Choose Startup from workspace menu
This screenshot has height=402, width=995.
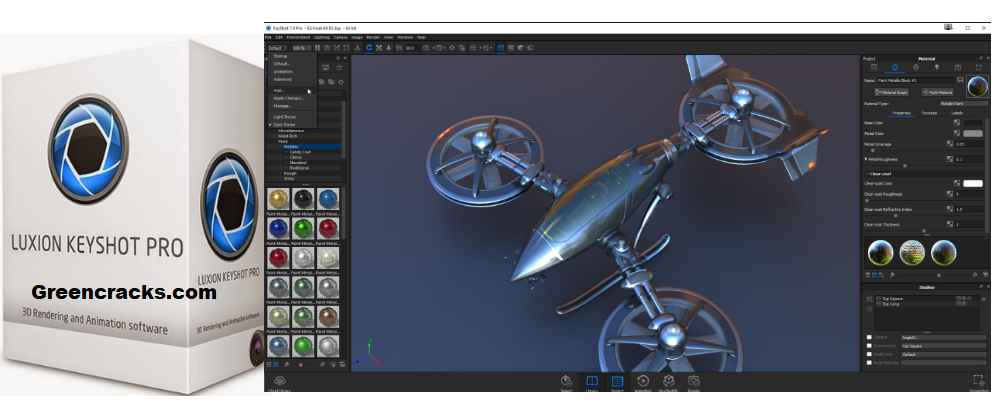click(280, 56)
